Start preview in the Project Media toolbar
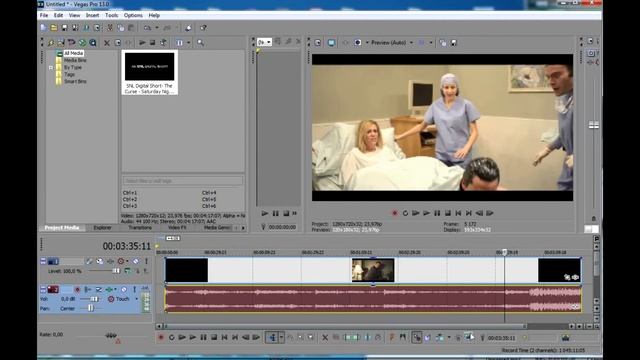The image size is (640, 360). pyautogui.click(x=142, y=42)
